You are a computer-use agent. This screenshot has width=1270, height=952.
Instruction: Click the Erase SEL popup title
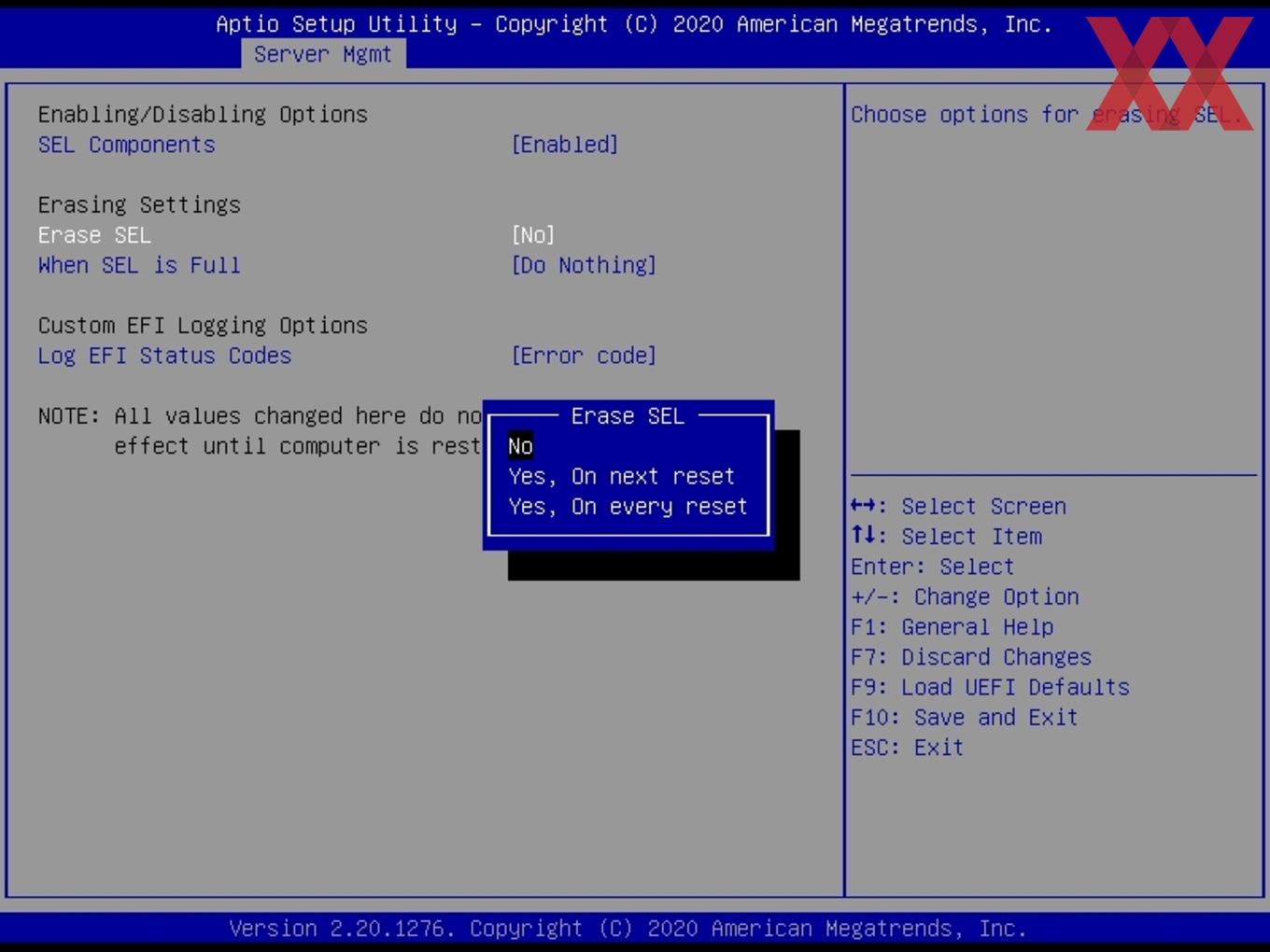(628, 416)
